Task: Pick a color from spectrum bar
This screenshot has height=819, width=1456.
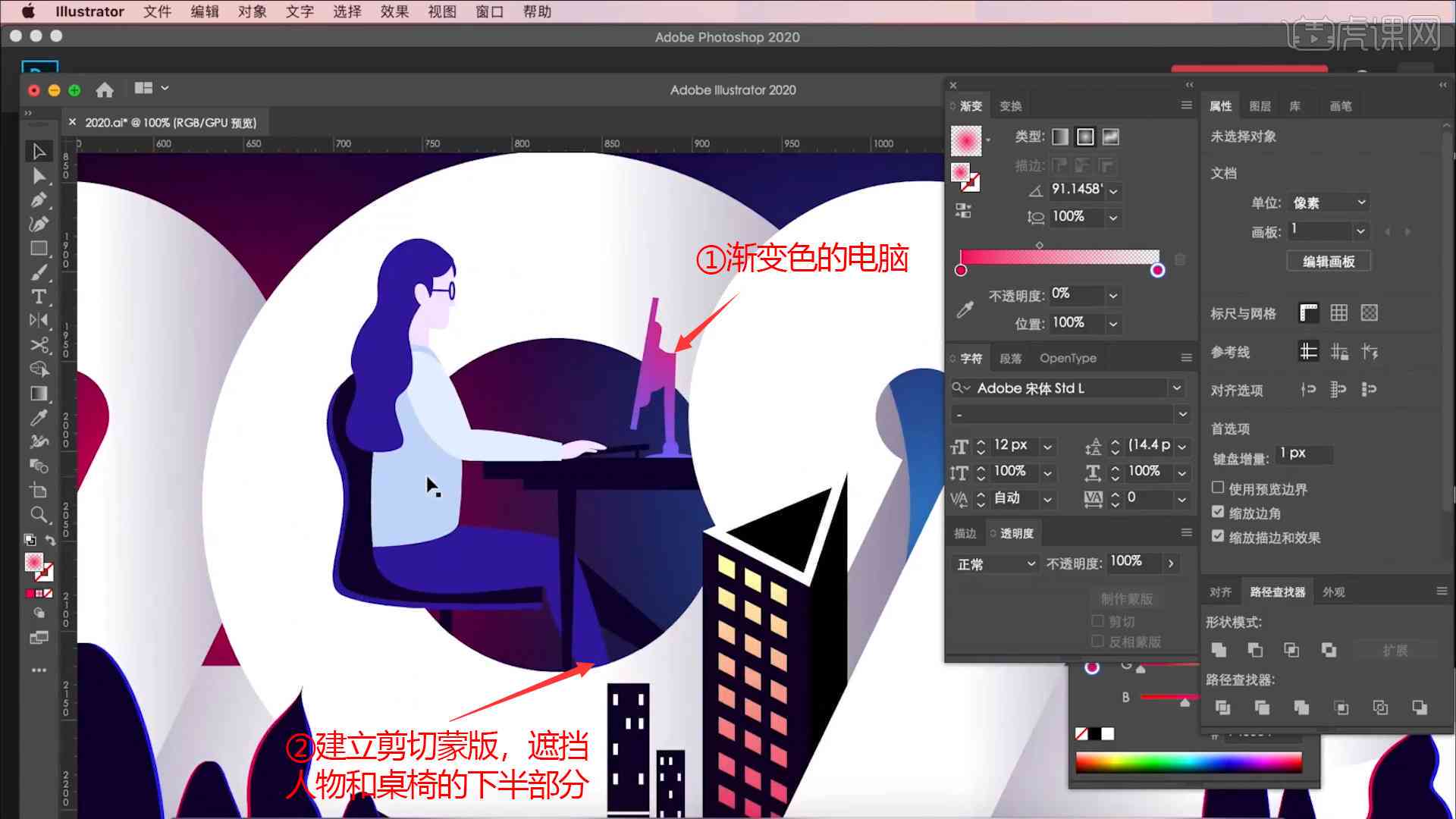Action: (x=1188, y=762)
